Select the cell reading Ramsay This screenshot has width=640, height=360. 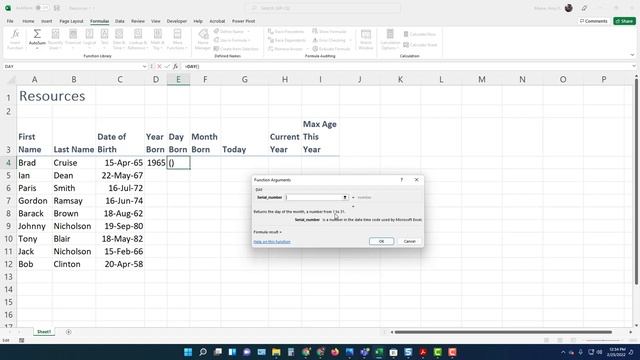73,200
